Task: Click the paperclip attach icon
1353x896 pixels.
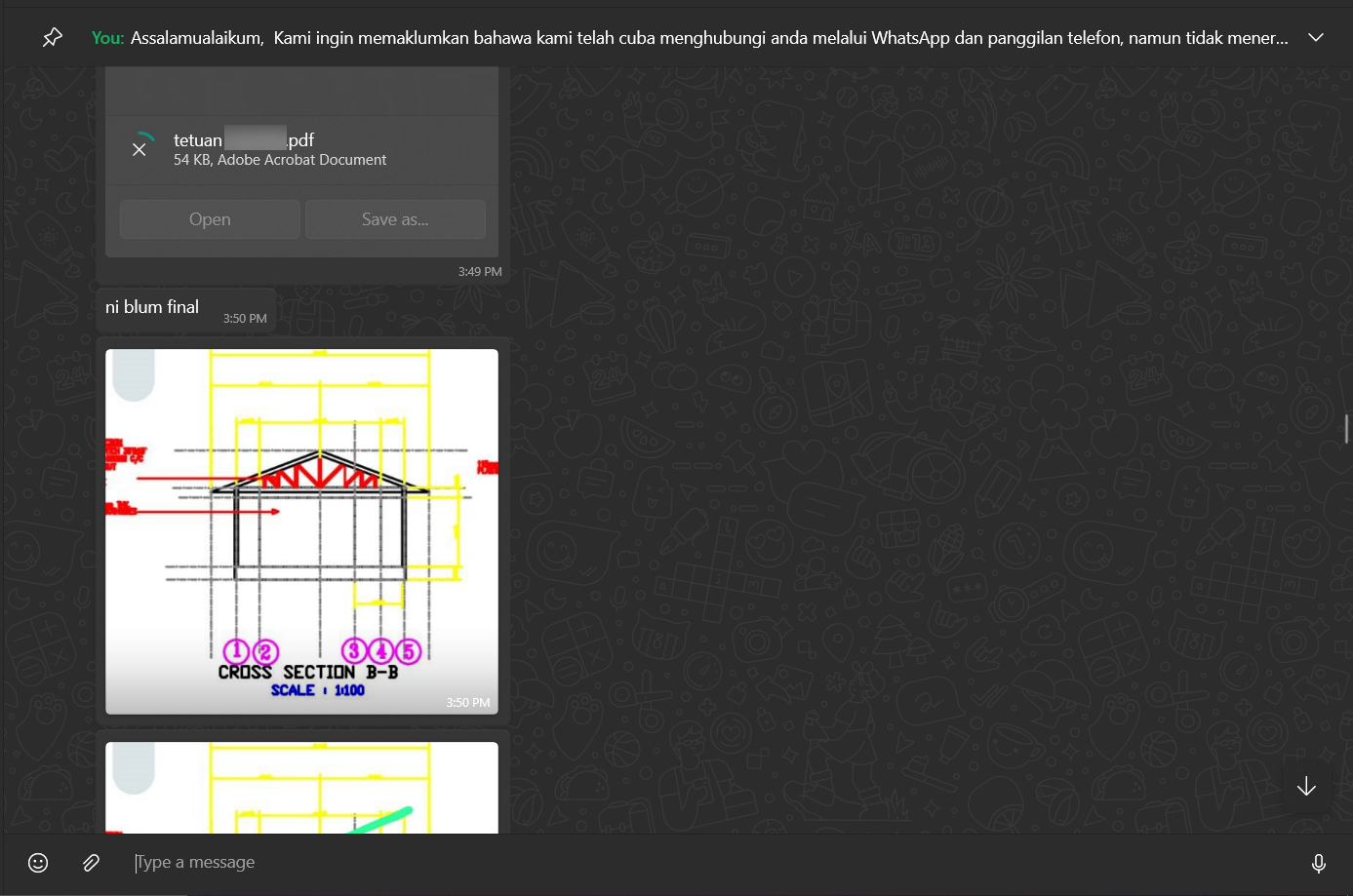Action: tap(91, 863)
